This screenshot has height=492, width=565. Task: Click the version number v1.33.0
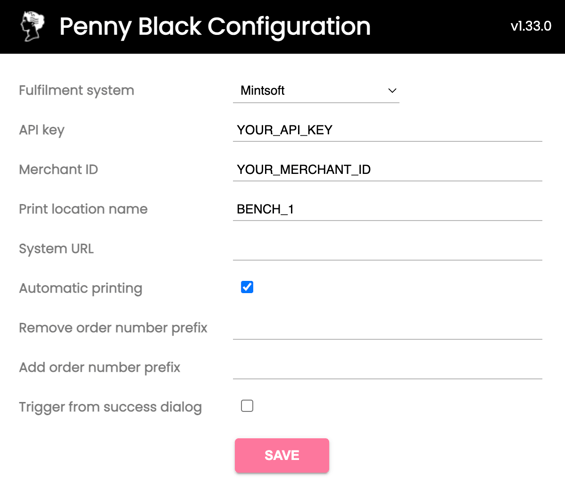[531, 26]
